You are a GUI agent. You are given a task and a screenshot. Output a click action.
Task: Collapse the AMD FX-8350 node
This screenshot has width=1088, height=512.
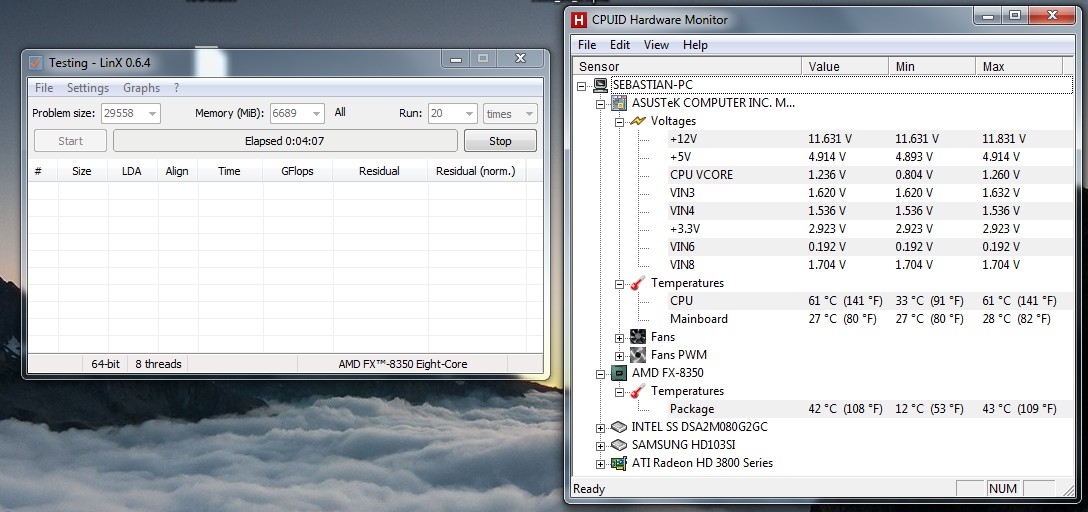click(x=601, y=374)
